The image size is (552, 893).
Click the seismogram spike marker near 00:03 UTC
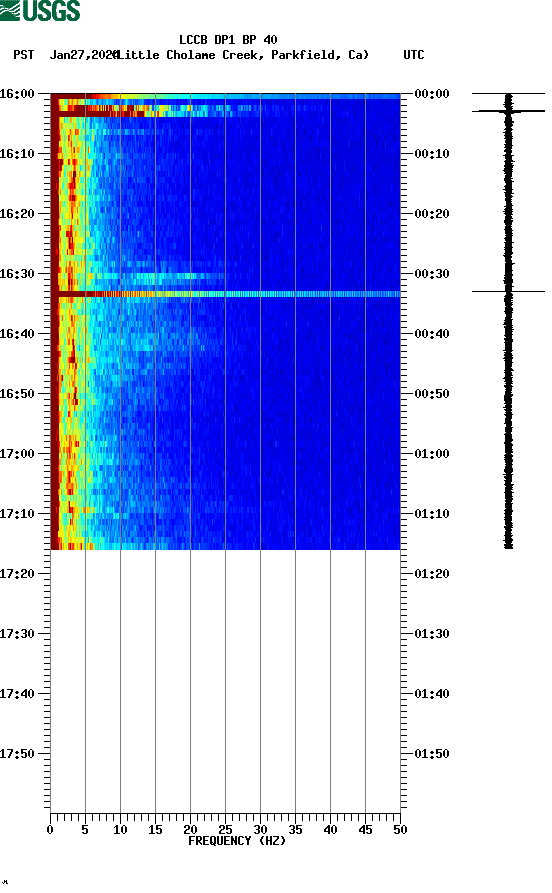[x=508, y=111]
